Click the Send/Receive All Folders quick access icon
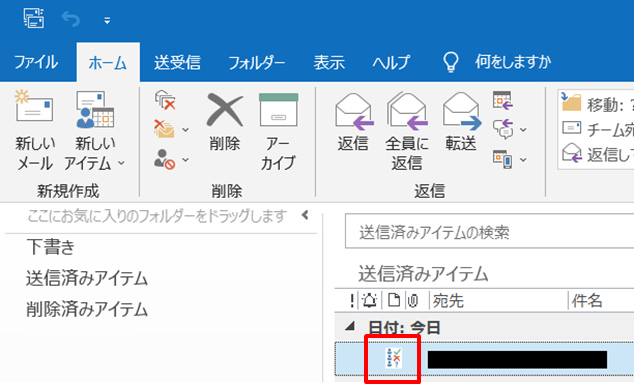 point(34,19)
